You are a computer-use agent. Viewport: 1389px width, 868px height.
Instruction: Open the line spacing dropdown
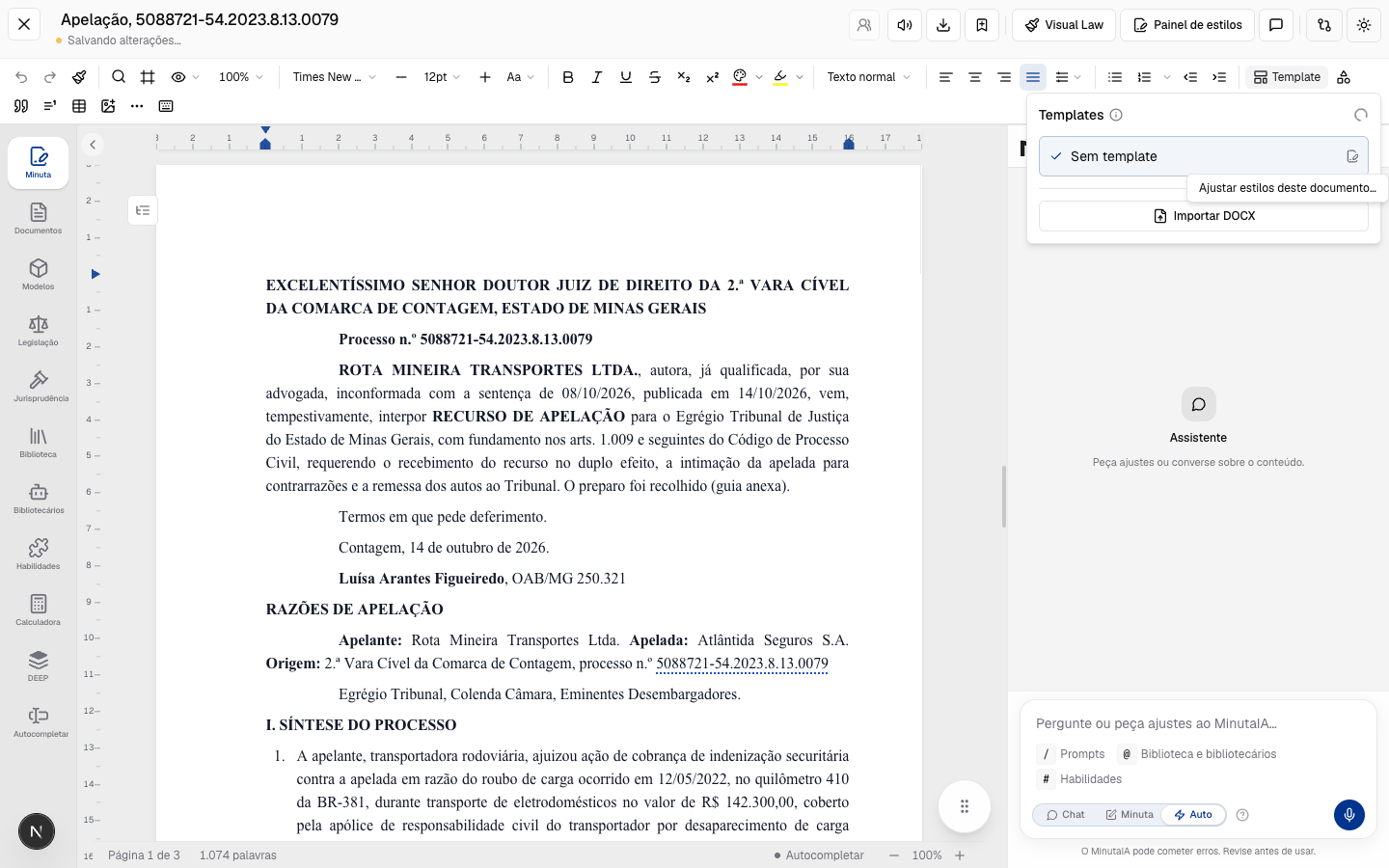(1068, 77)
